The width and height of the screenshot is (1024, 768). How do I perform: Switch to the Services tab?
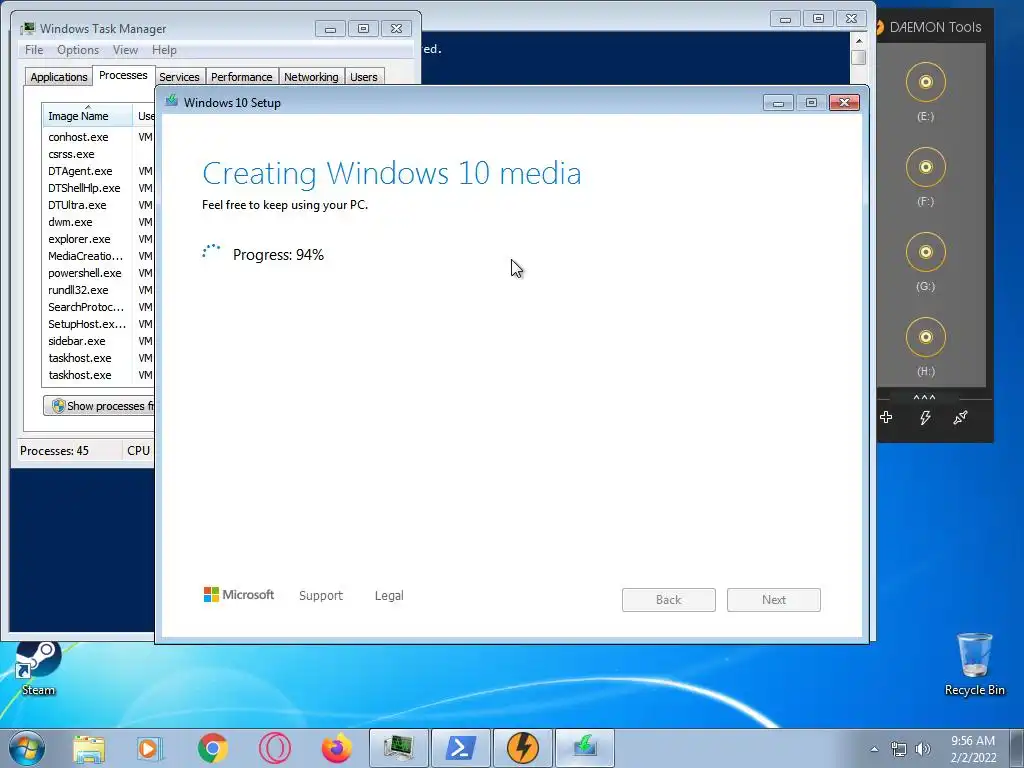[179, 77]
